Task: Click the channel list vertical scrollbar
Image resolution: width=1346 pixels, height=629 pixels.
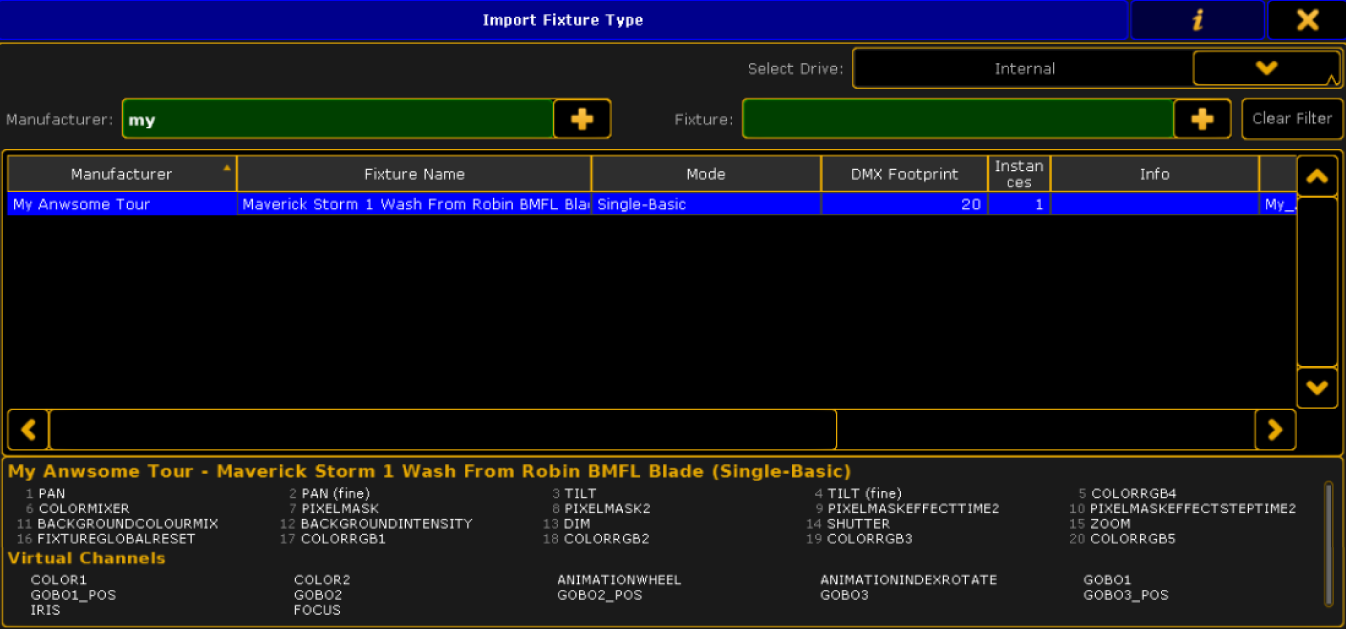Action: (1328, 543)
